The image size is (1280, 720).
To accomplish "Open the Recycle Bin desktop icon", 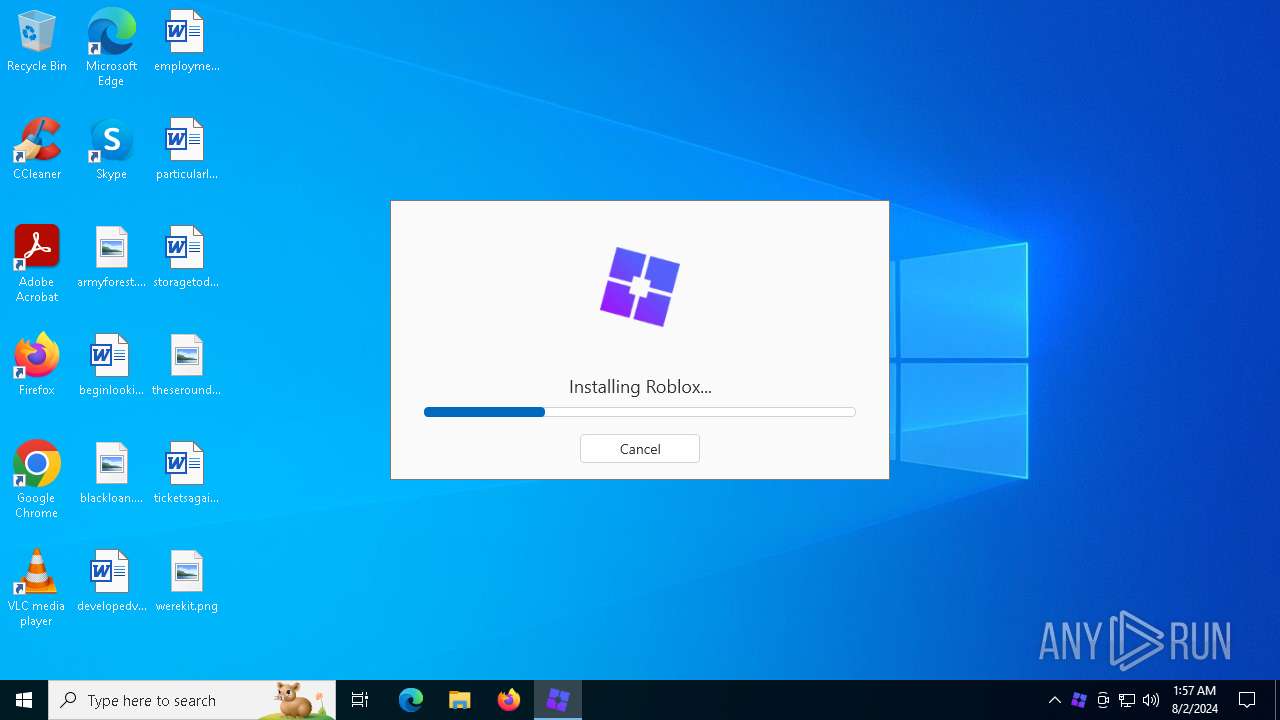I will click(x=37, y=42).
